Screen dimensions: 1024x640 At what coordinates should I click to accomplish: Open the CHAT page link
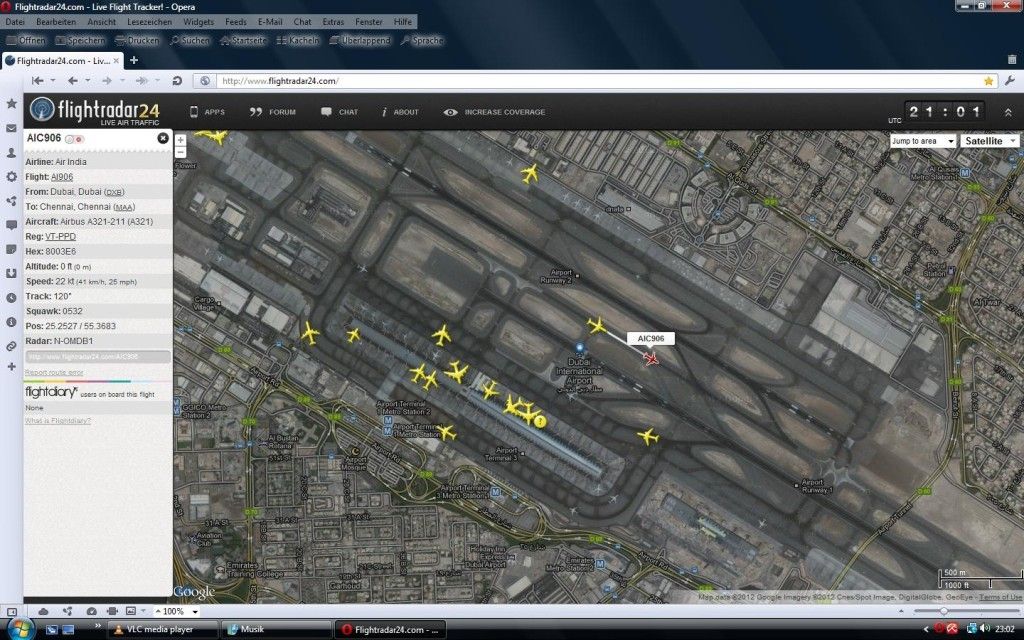click(x=340, y=112)
